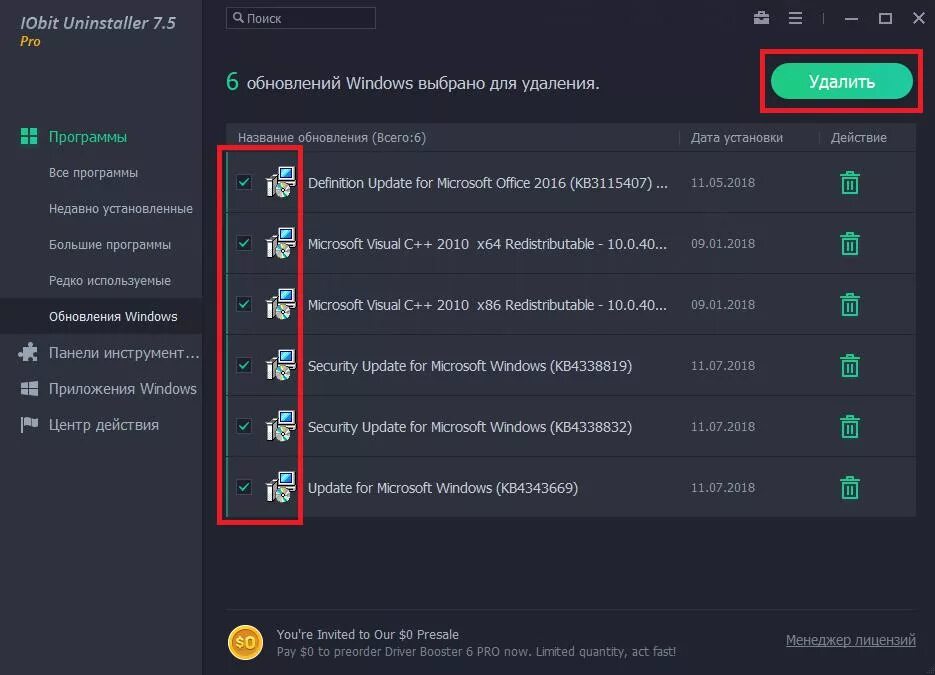Uncheck Security Update KB4338819 checkbox
The height and width of the screenshot is (675, 935).
coord(244,365)
